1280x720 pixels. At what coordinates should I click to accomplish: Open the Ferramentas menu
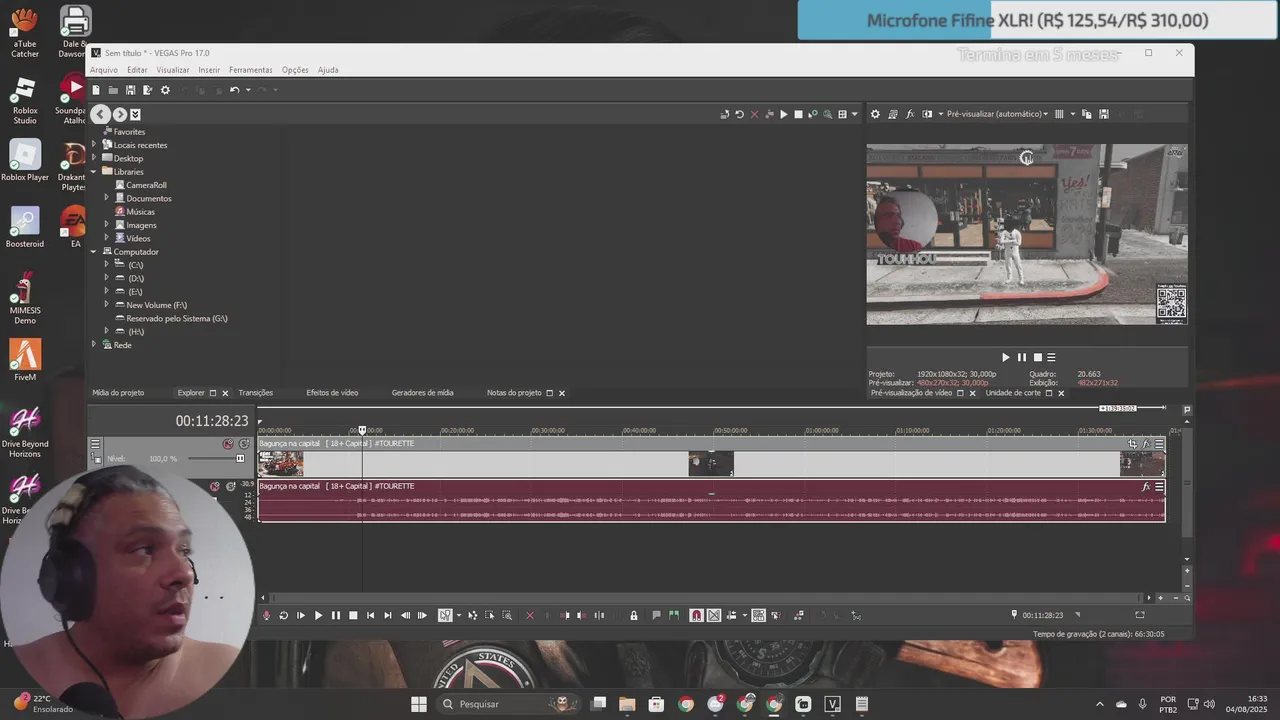pyautogui.click(x=250, y=70)
